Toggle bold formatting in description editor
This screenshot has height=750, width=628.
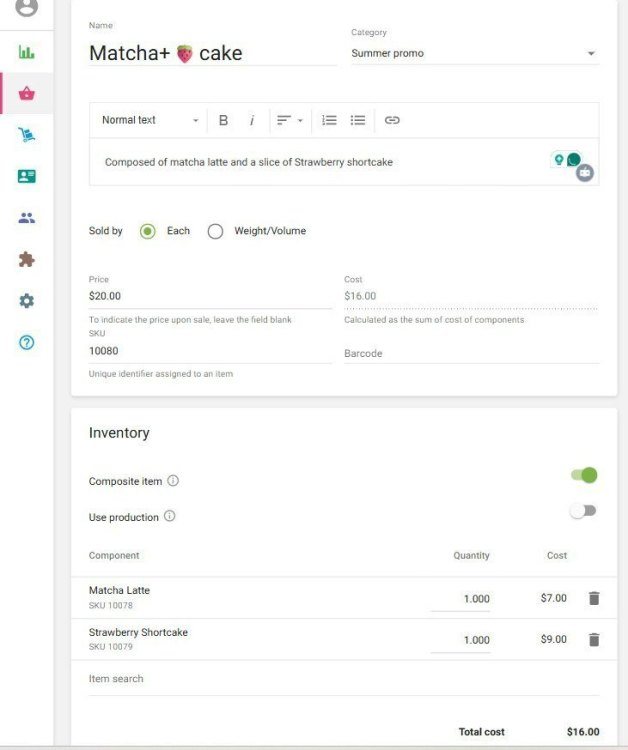[223, 120]
